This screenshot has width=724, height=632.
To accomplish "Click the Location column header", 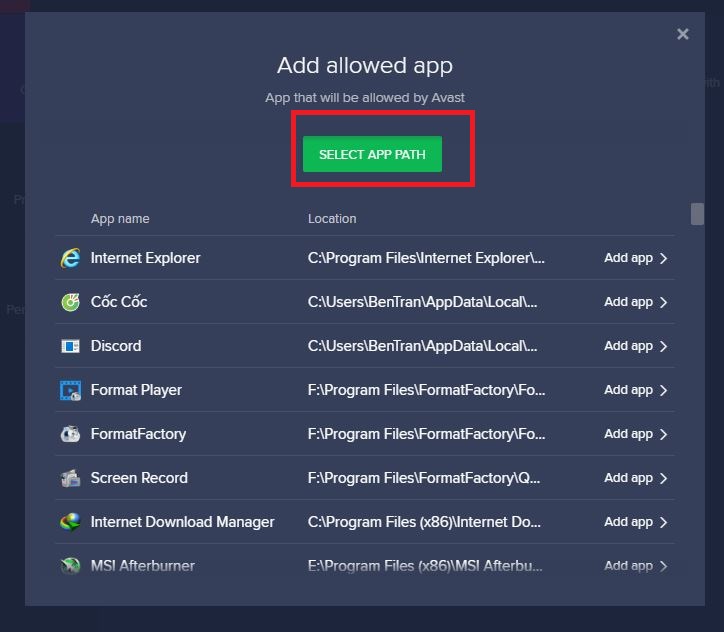I will click(332, 218).
